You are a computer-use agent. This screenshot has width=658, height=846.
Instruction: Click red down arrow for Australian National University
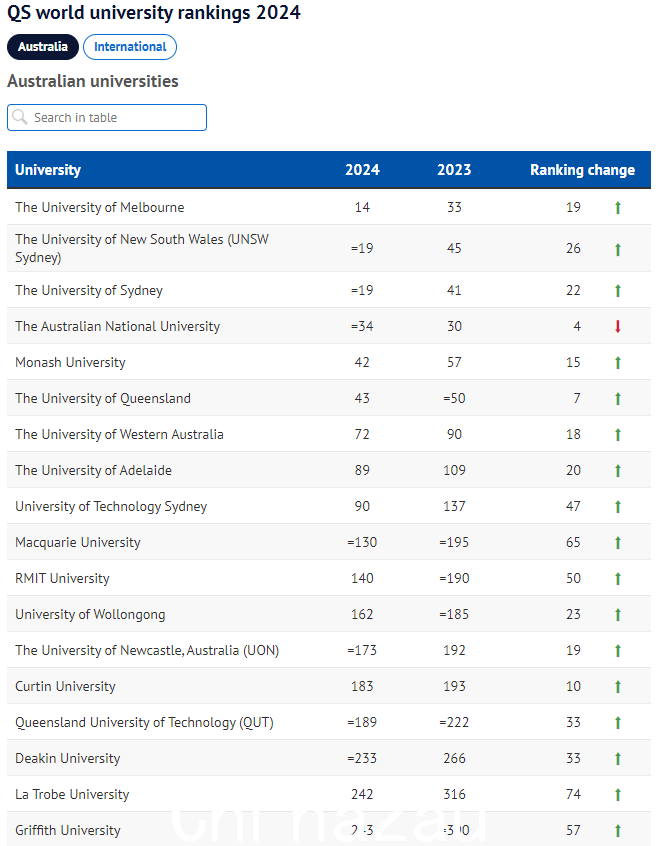[x=618, y=326]
